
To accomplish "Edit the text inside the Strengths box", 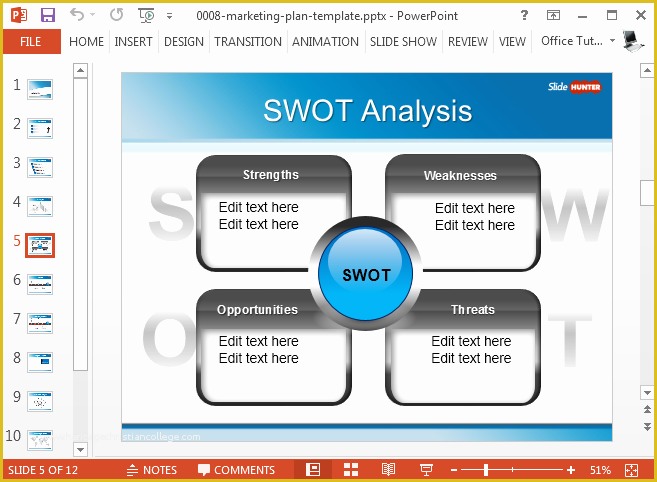I will pyautogui.click(x=259, y=215).
